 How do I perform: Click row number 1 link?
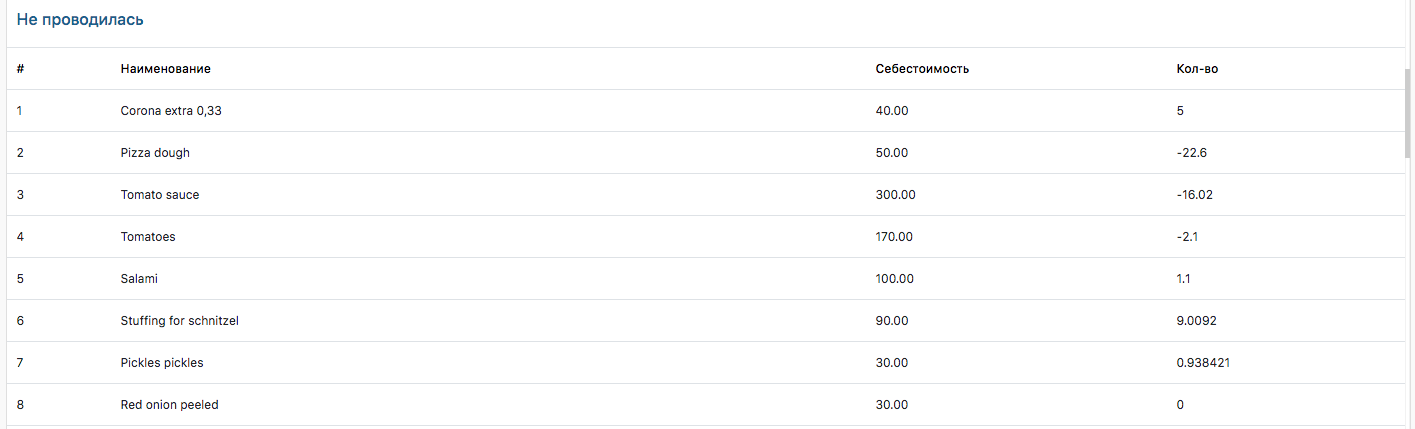click(x=20, y=111)
